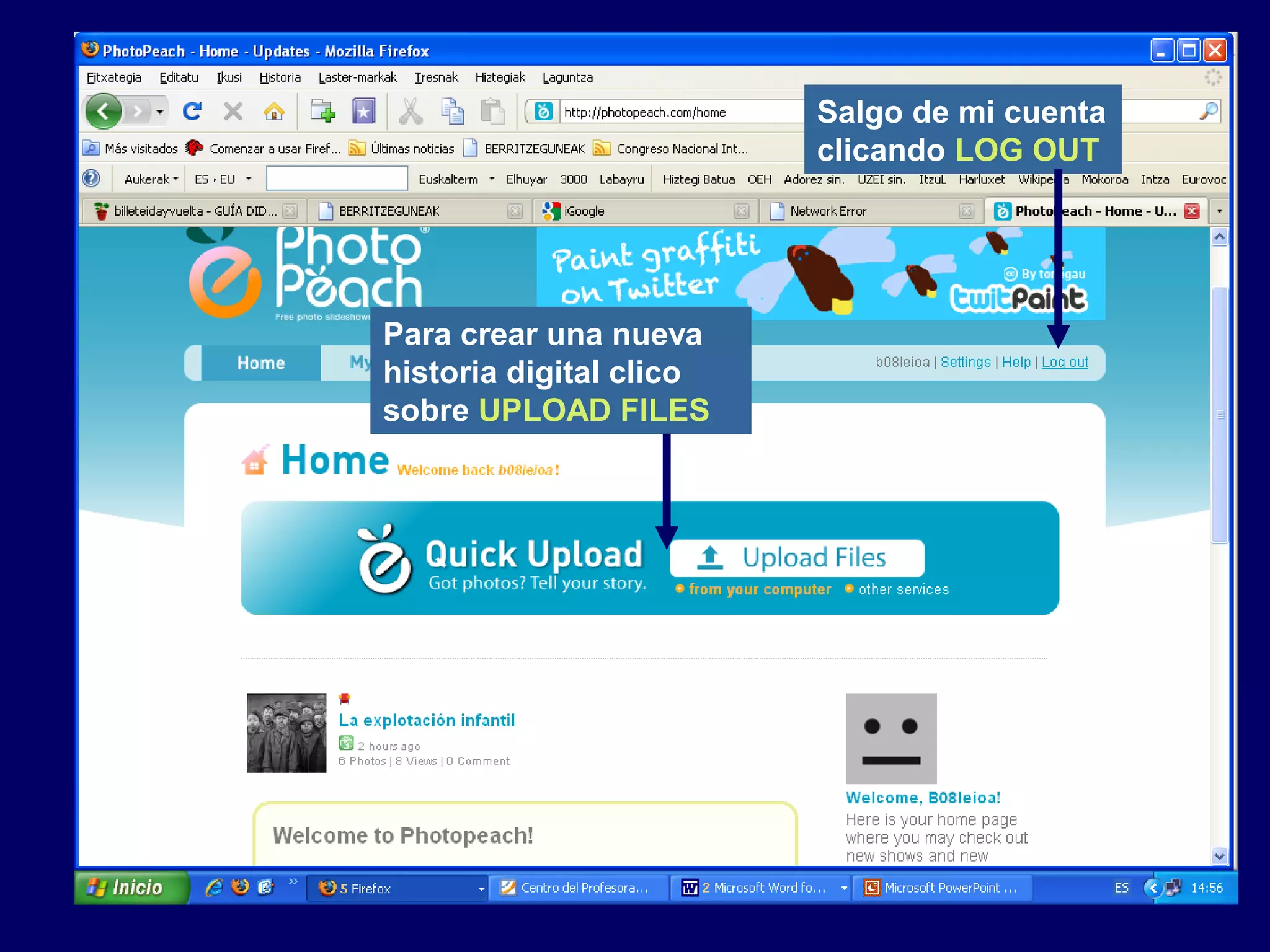Click the Labayru dictionary button
Screen dimensions: 1270x952
621,179
